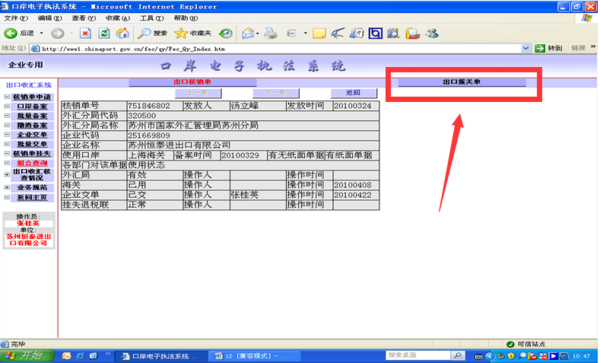600x363 pixels.
Task: Open the 编辑 menu
Action: click(x=50, y=18)
